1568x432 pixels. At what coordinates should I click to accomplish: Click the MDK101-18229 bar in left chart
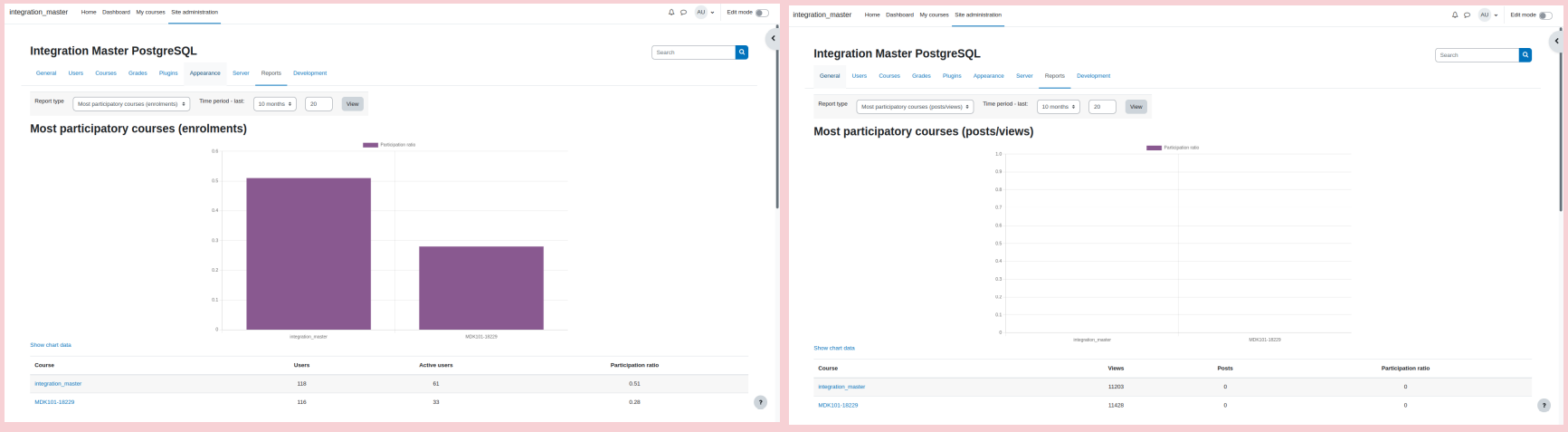click(x=481, y=288)
